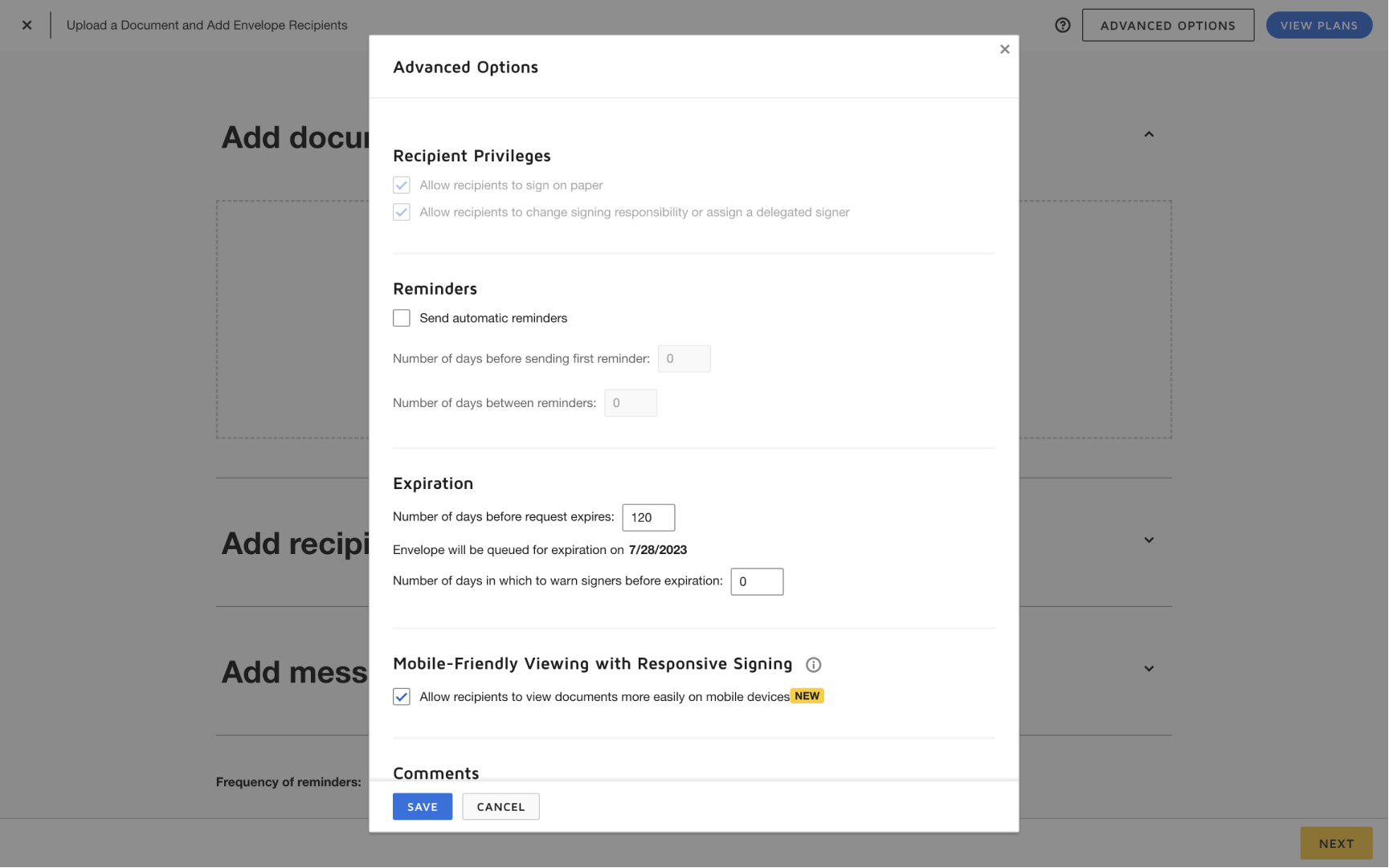Enable Send automatic reminders

(x=401, y=317)
